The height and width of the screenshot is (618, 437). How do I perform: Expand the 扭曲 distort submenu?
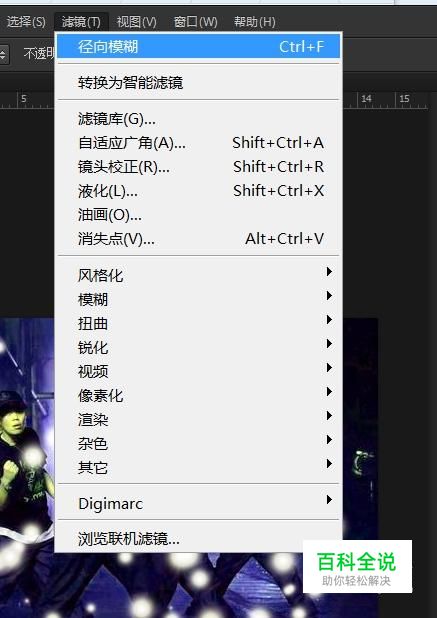(x=198, y=323)
